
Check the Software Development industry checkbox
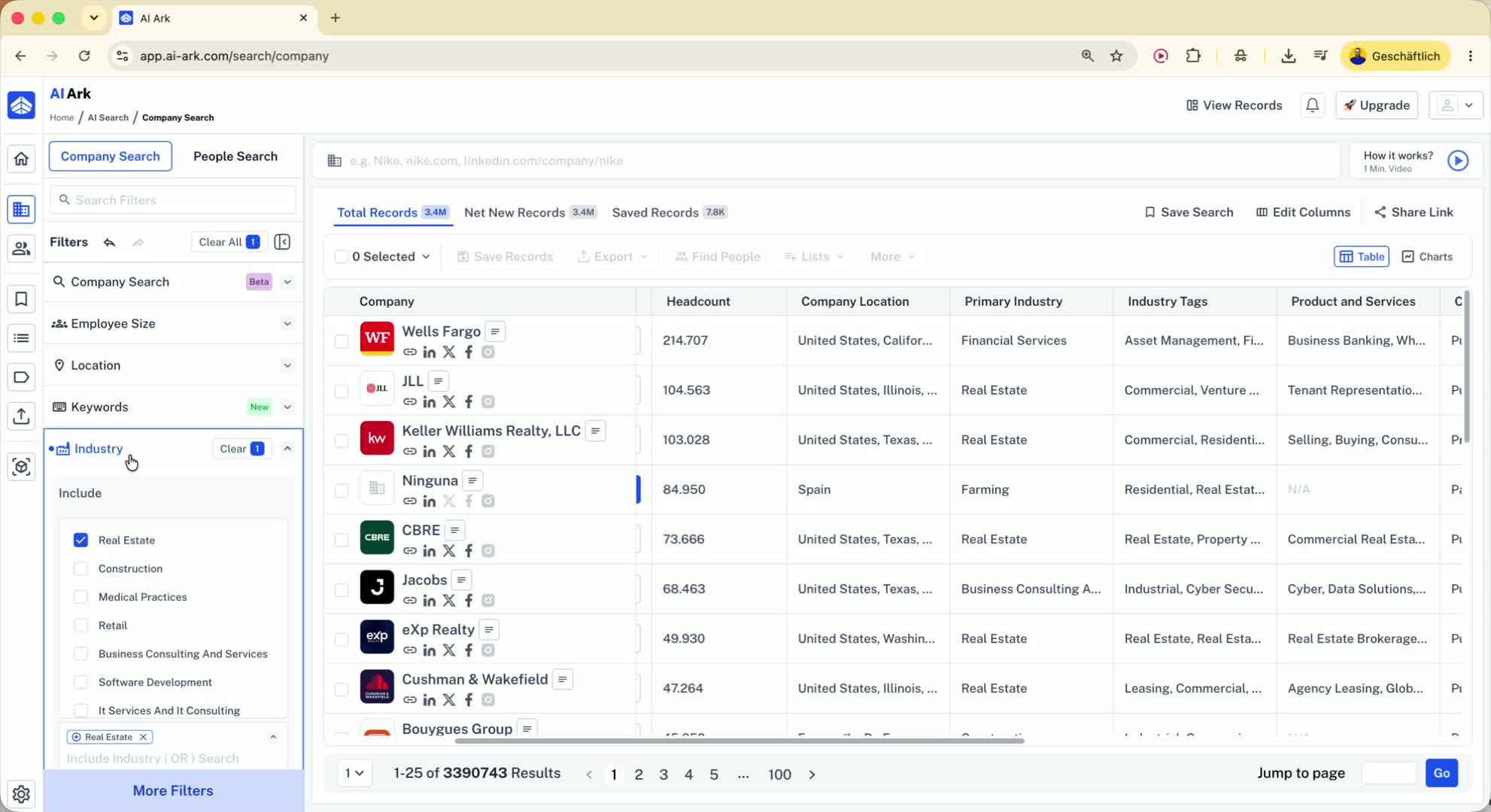(80, 682)
